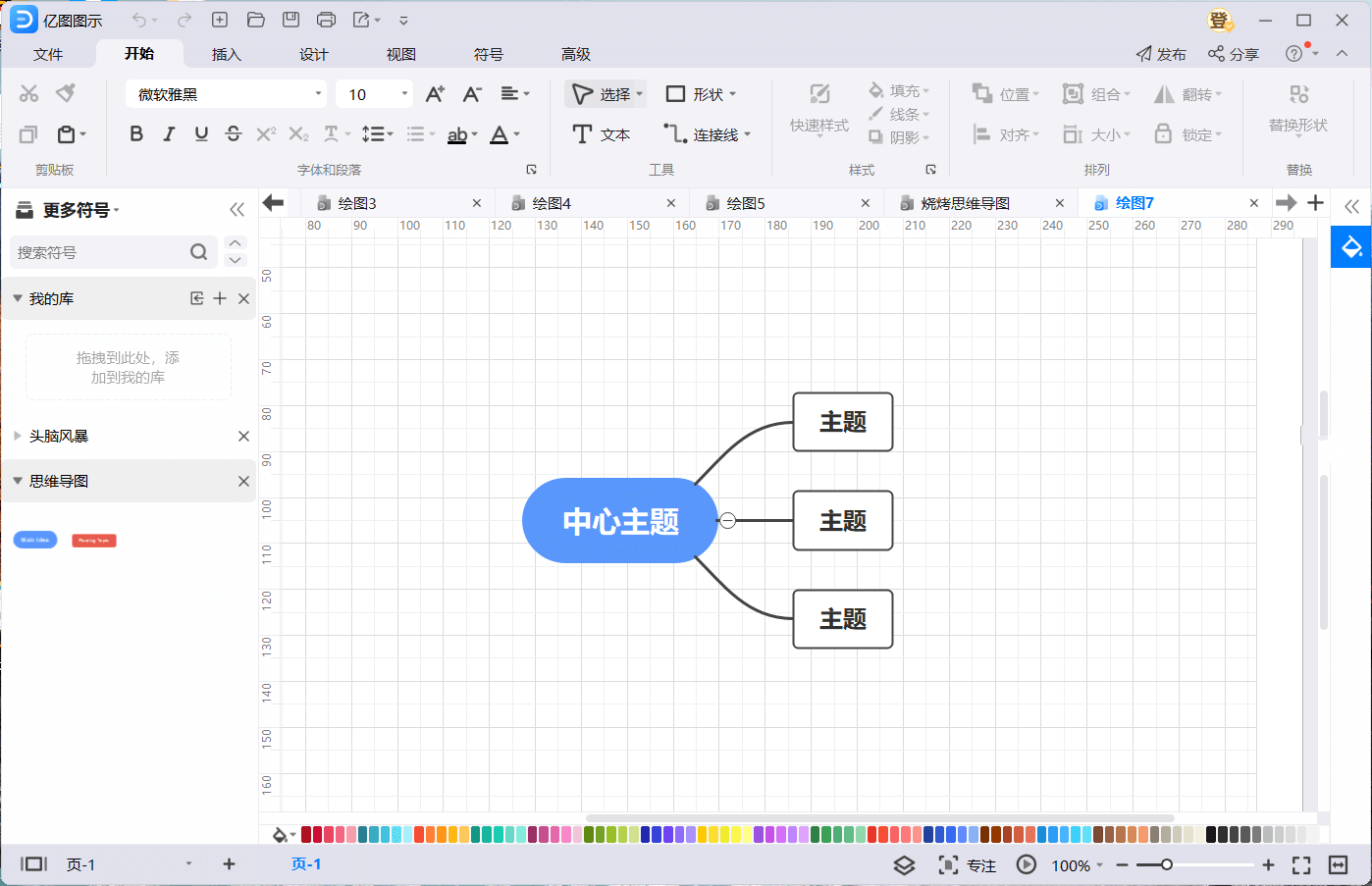The width and height of the screenshot is (1372, 886).
Task: Click the 发布 publish button
Action: (1161, 54)
